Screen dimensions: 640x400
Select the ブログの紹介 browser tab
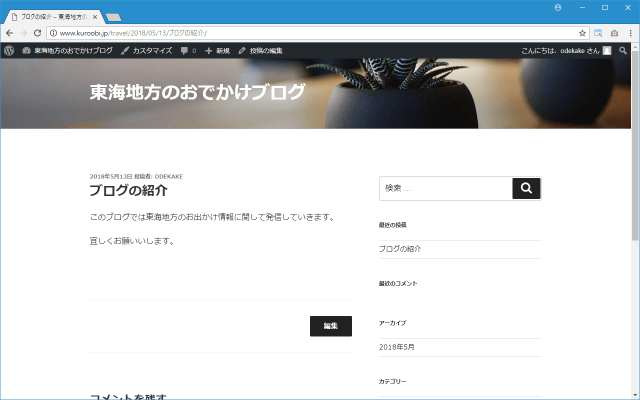tap(53, 17)
